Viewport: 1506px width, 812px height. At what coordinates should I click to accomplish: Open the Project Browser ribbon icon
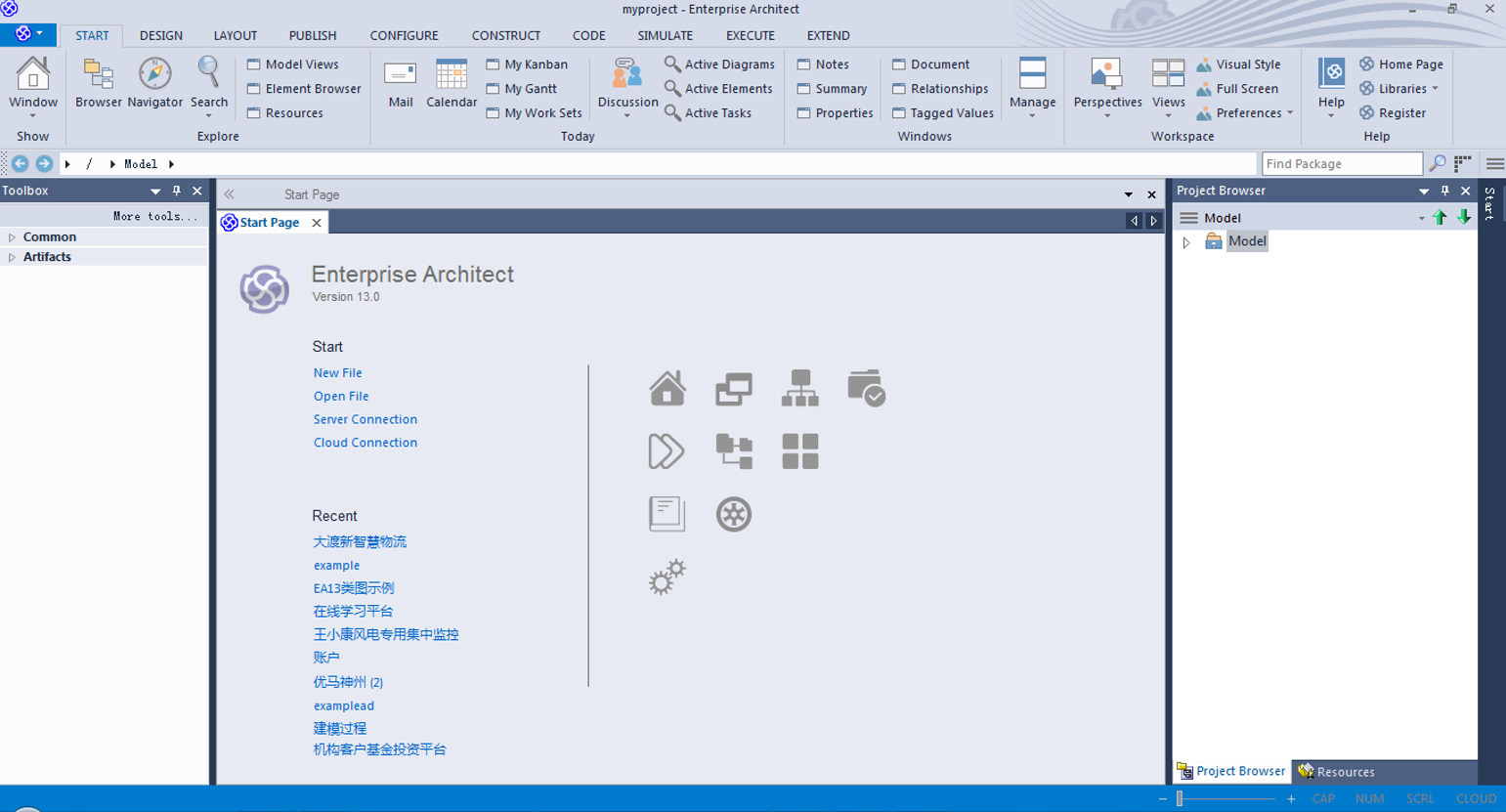pos(99,75)
